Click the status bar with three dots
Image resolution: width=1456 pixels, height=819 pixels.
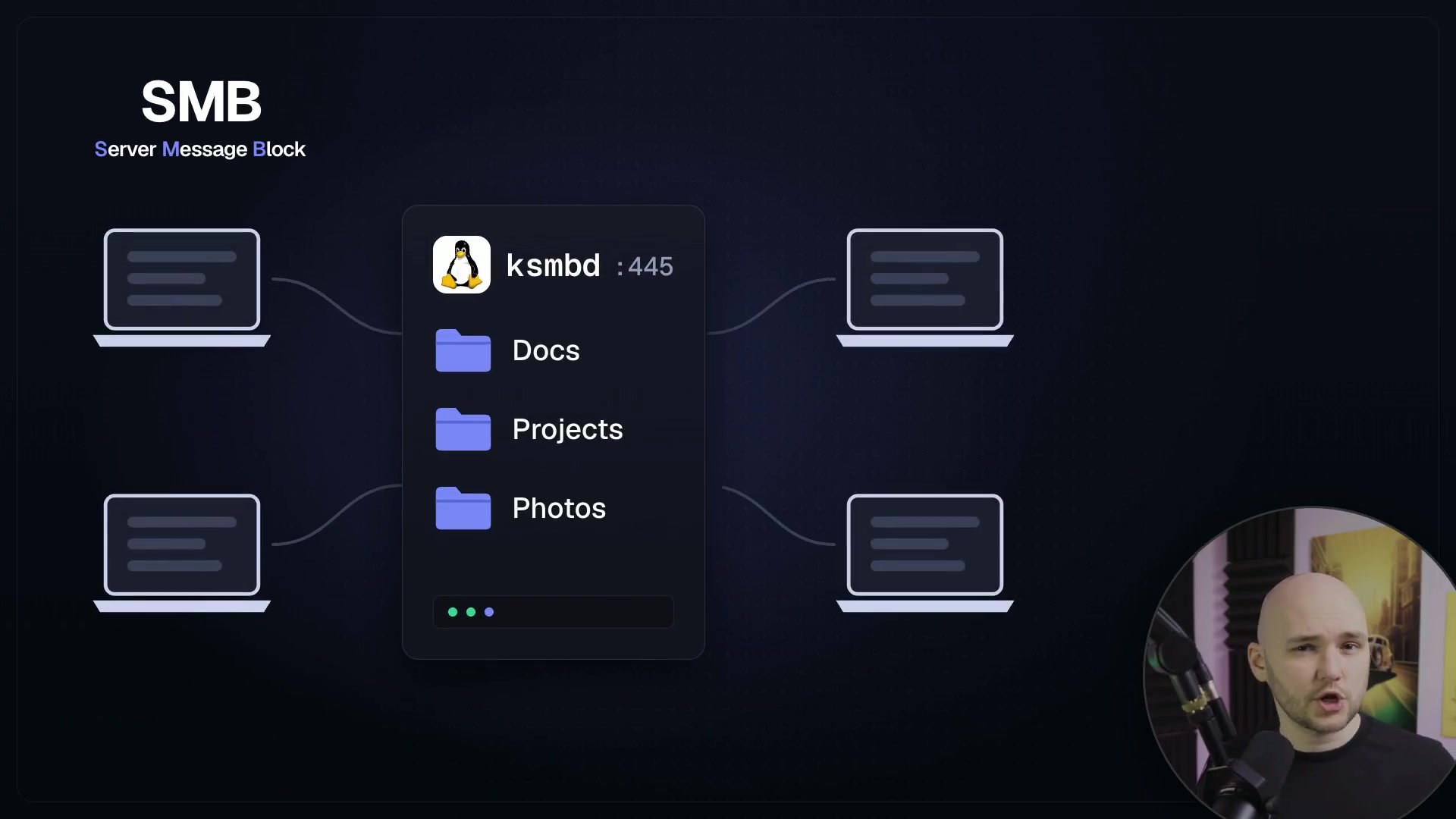click(553, 612)
